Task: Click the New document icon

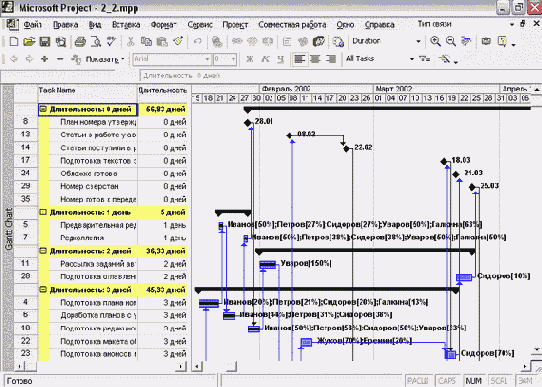Action: 14,42
